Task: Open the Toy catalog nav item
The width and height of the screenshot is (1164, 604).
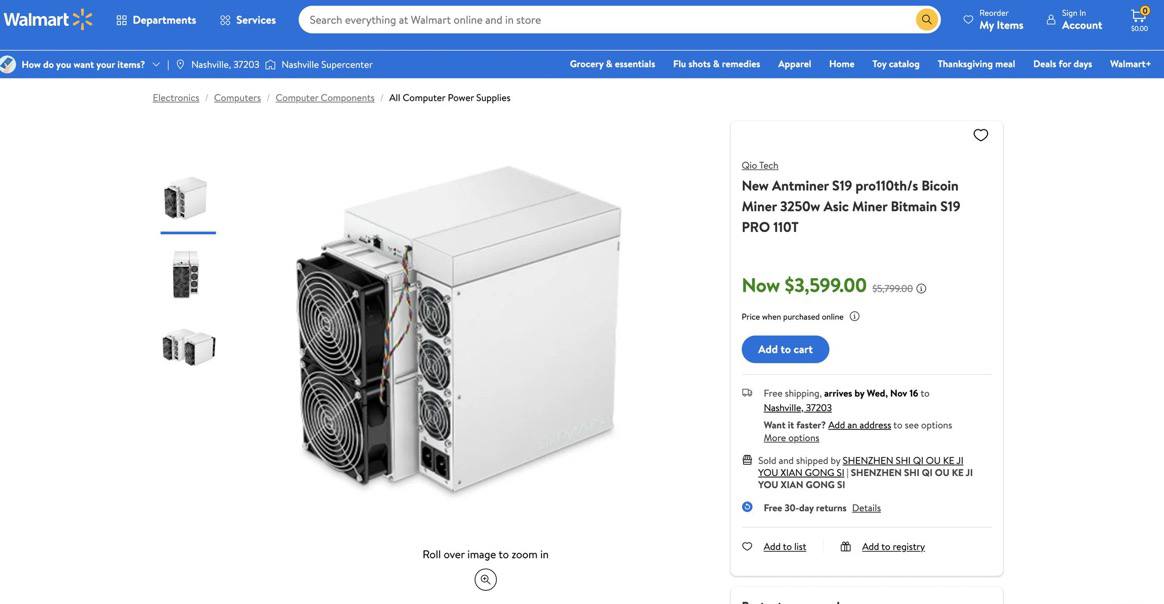Action: coord(895,64)
